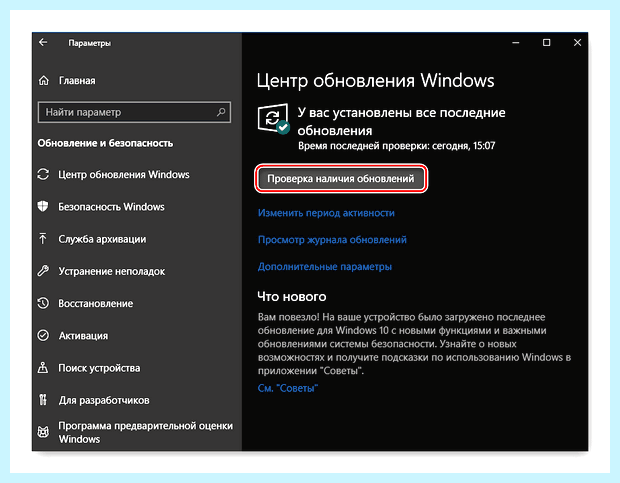Click the tools icon for Для разработчиков

pos(43,400)
